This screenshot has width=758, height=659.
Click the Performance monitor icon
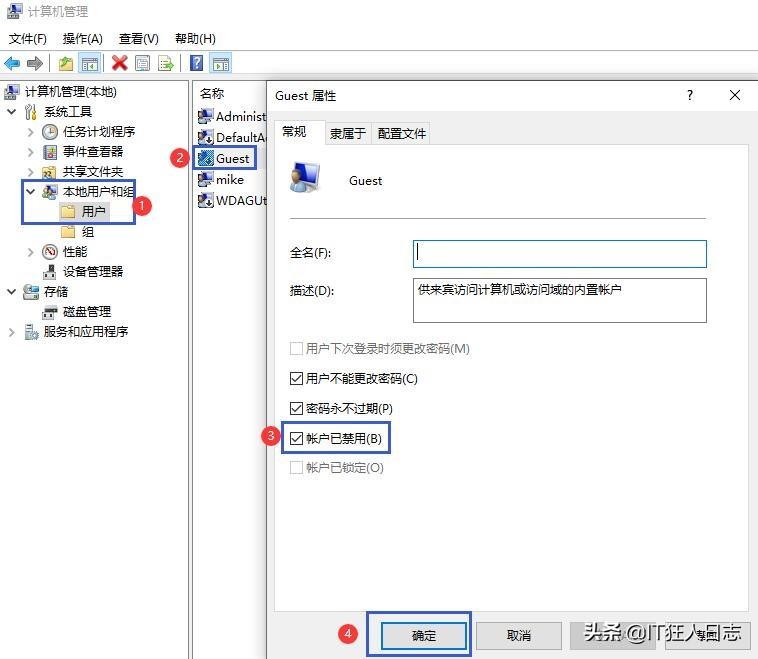click(50, 251)
